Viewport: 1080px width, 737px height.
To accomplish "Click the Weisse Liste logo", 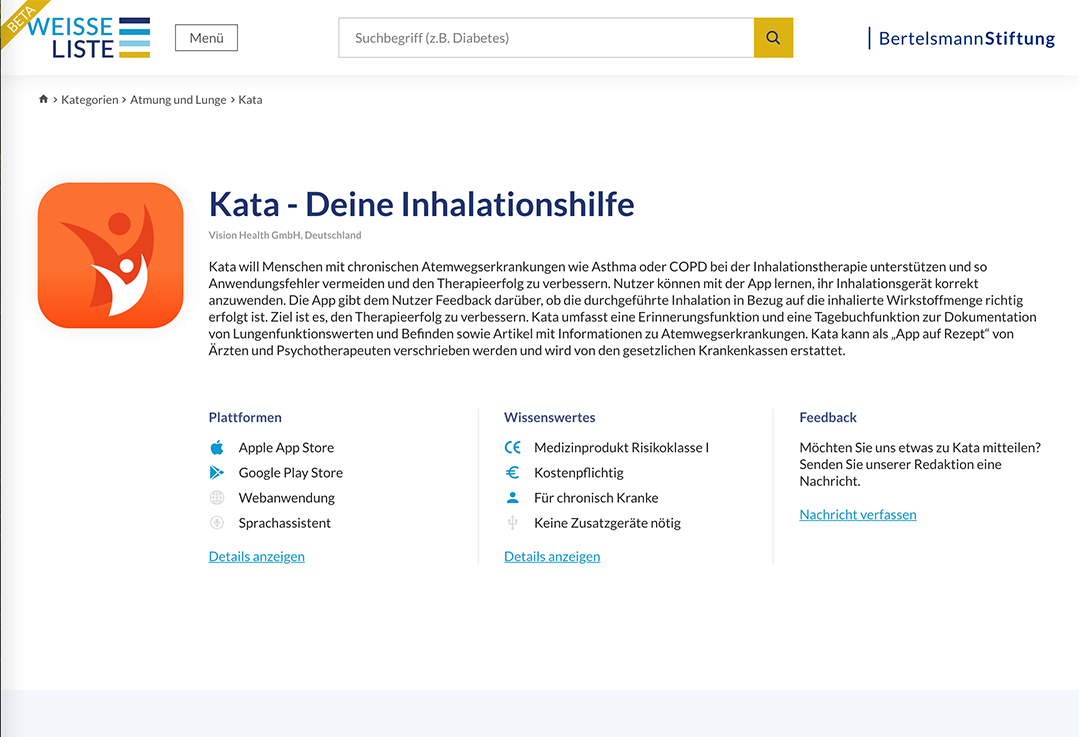I will [x=89, y=38].
